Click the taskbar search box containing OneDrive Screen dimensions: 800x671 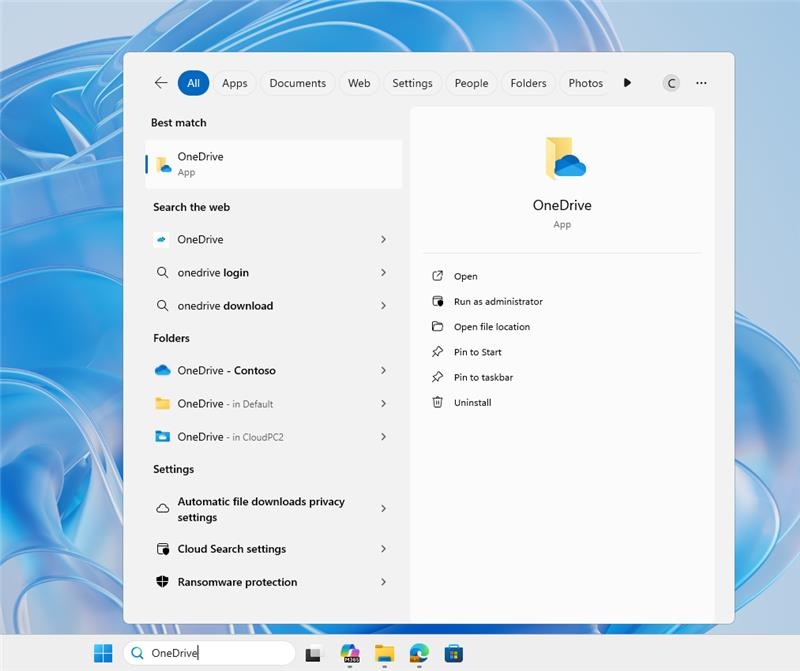click(x=209, y=653)
